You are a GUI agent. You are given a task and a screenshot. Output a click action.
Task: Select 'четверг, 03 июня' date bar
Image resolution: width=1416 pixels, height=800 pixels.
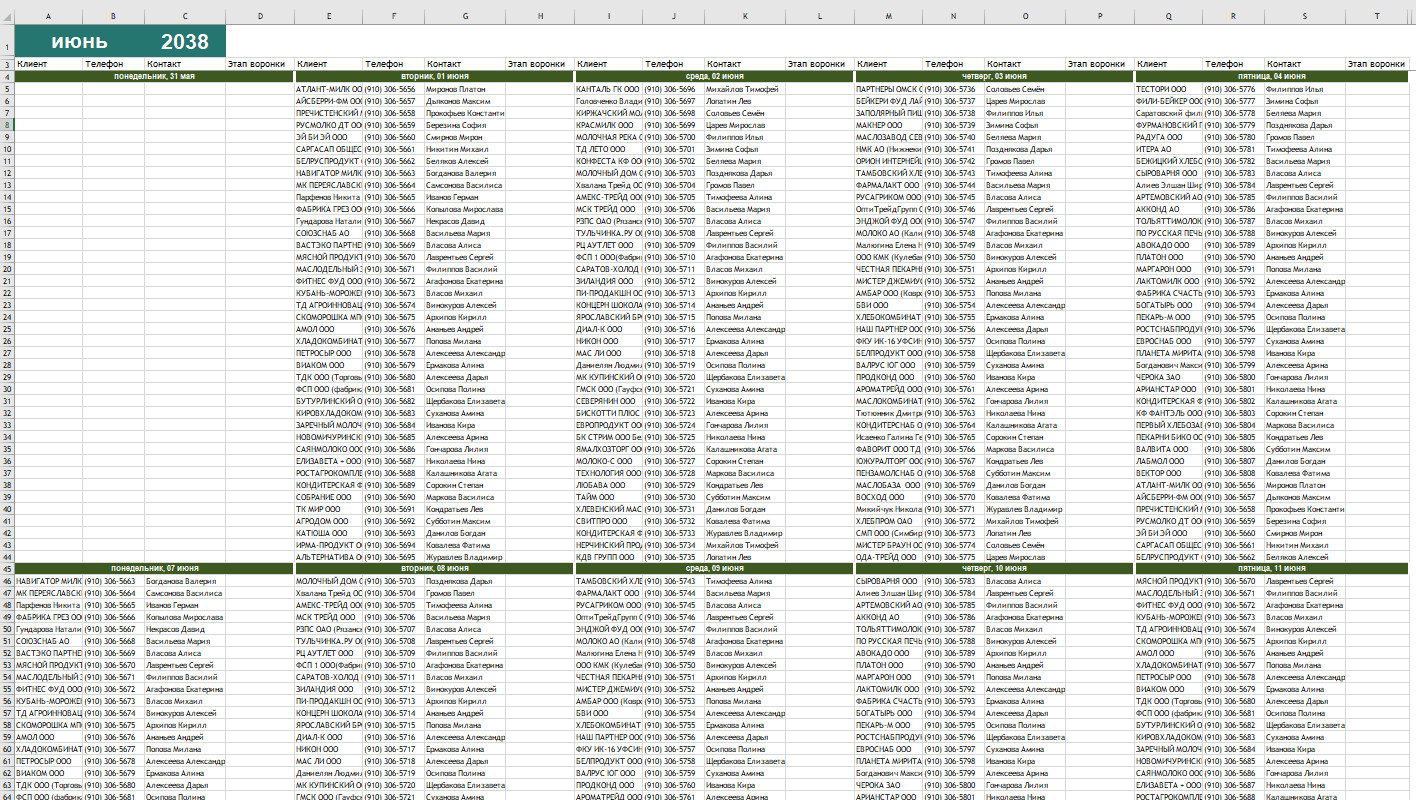[x=994, y=76]
